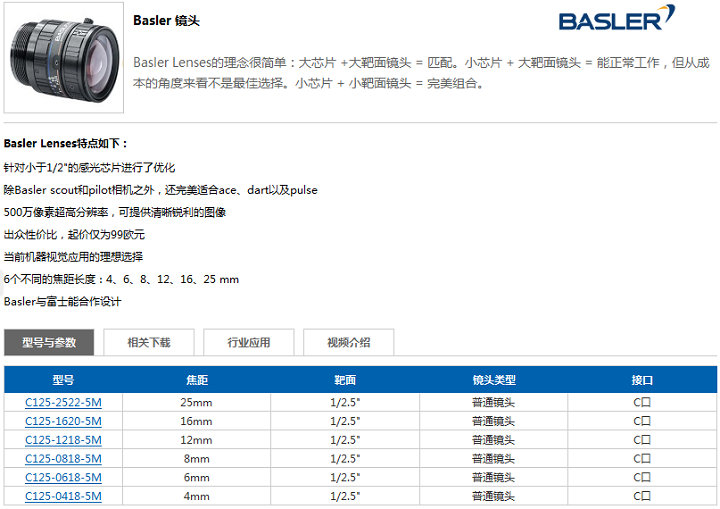
Task: Open the C125-0418-5M model link
Action: [x=63, y=496]
